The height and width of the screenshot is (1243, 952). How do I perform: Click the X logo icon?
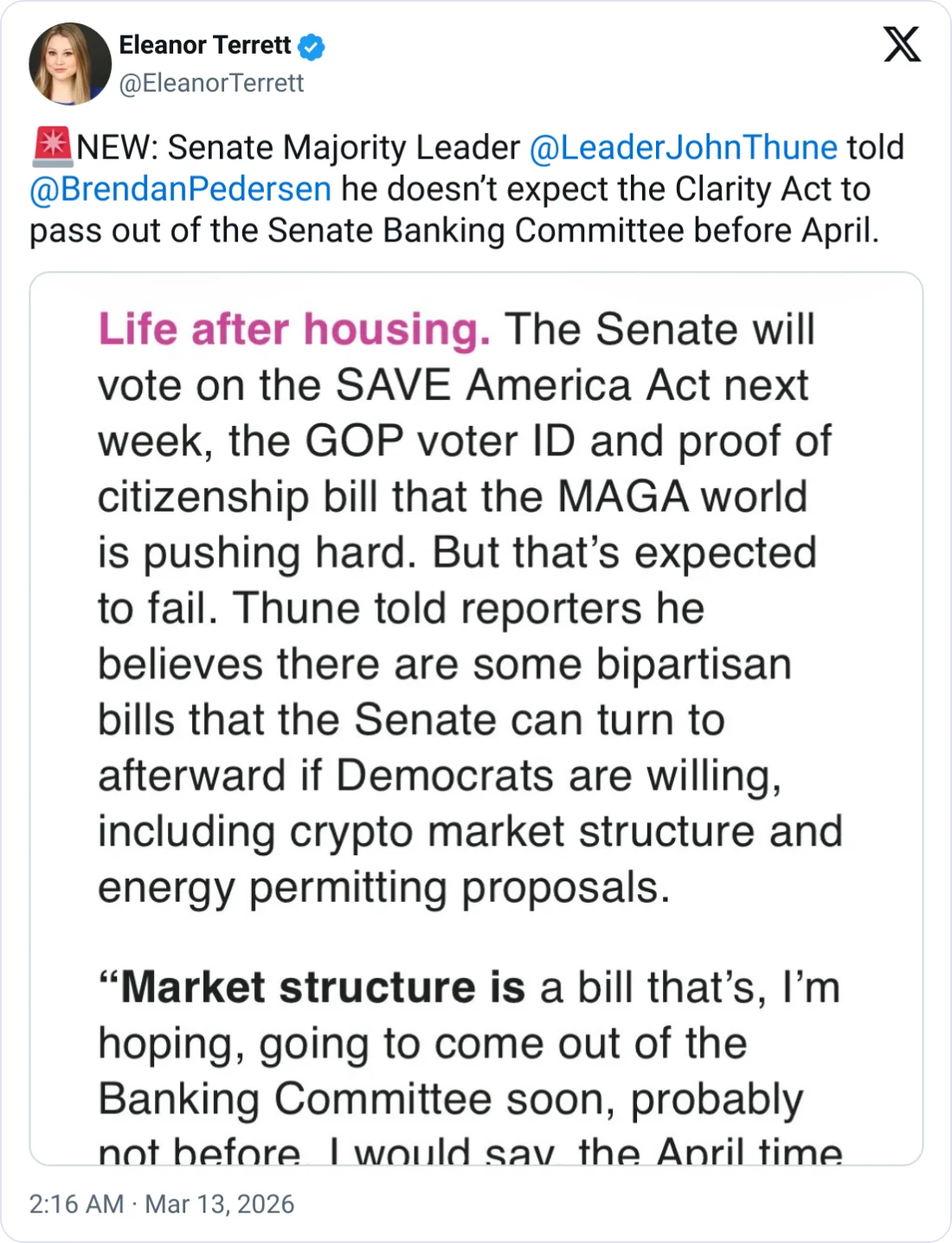coord(902,45)
